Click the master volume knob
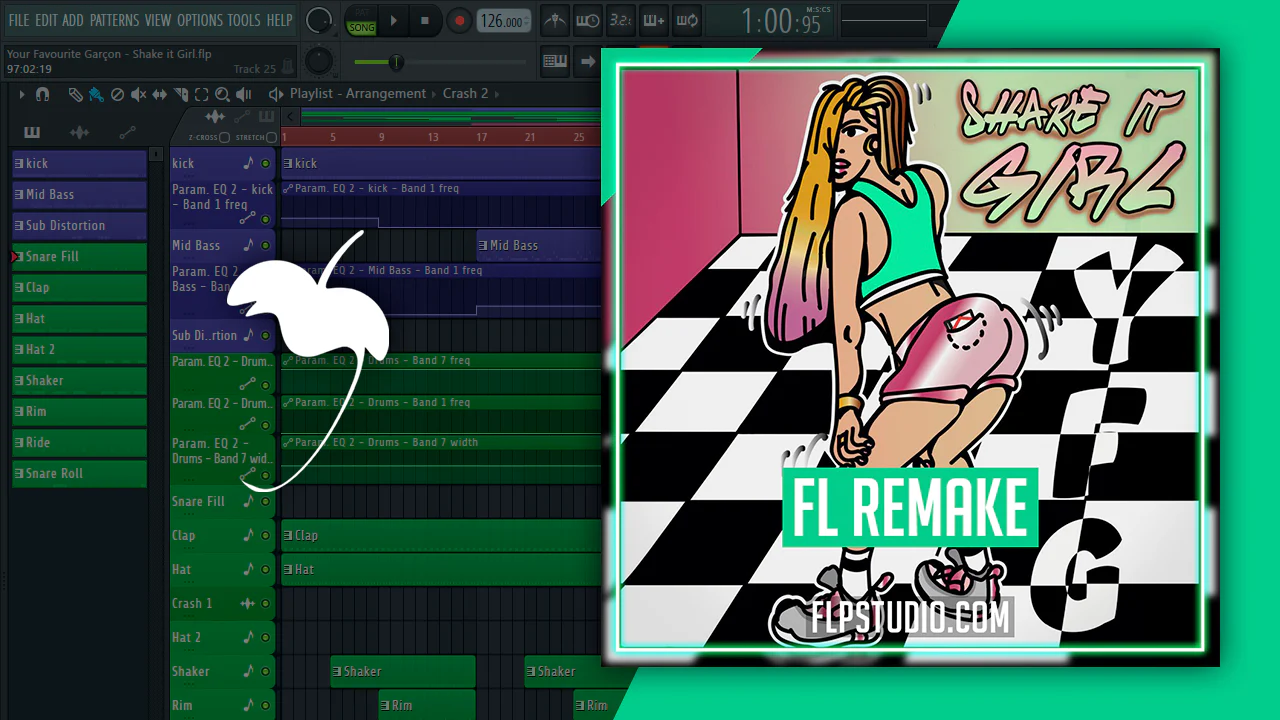 319,20
